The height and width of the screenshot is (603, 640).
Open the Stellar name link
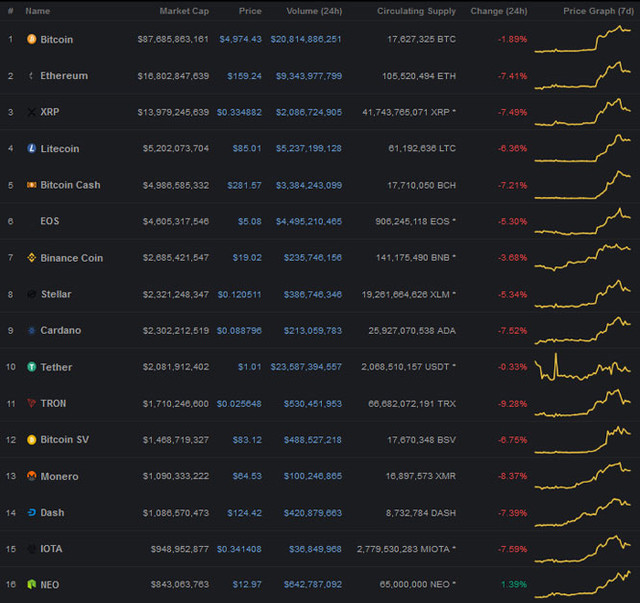pyautogui.click(x=56, y=294)
